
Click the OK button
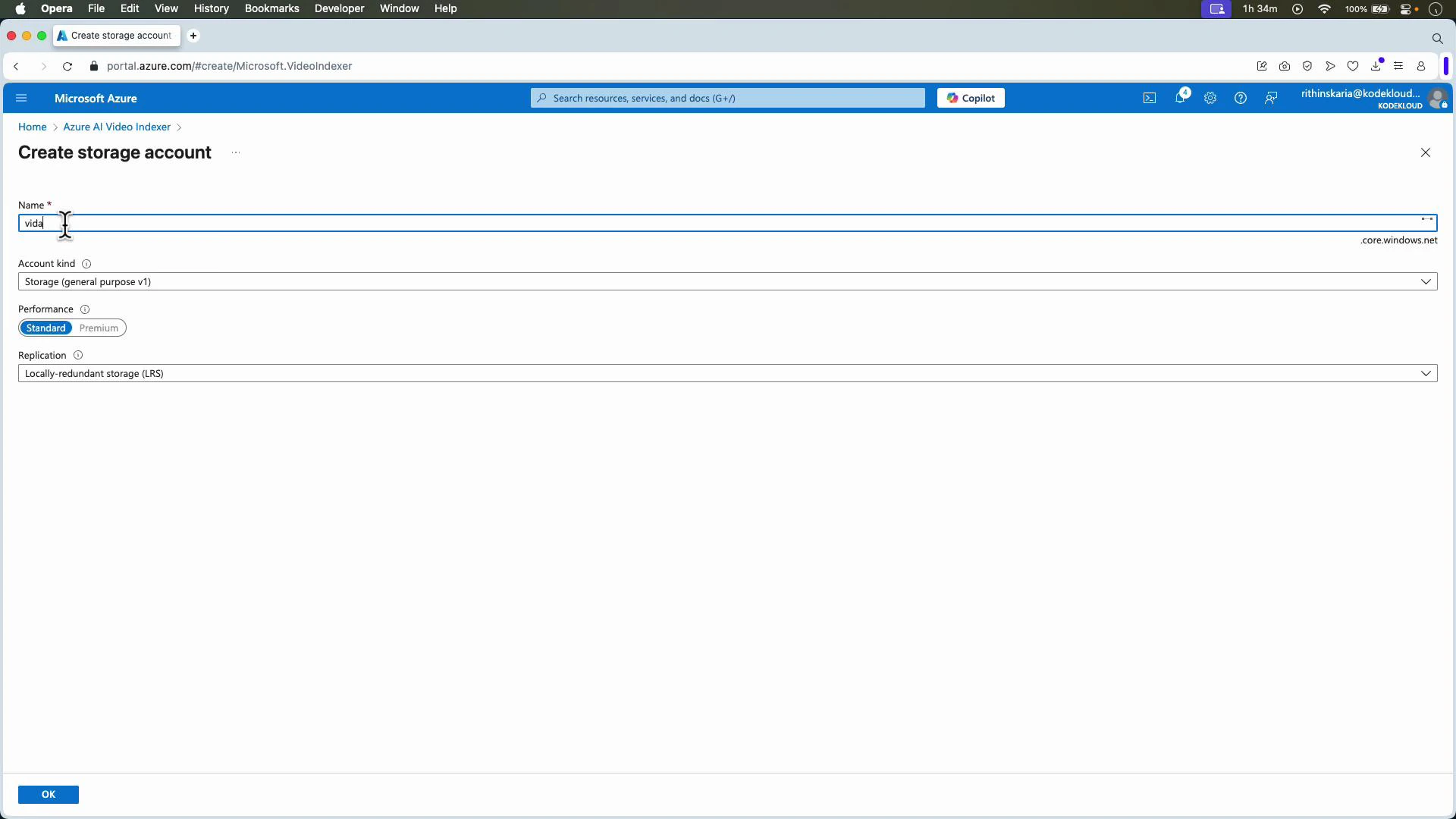click(x=49, y=794)
